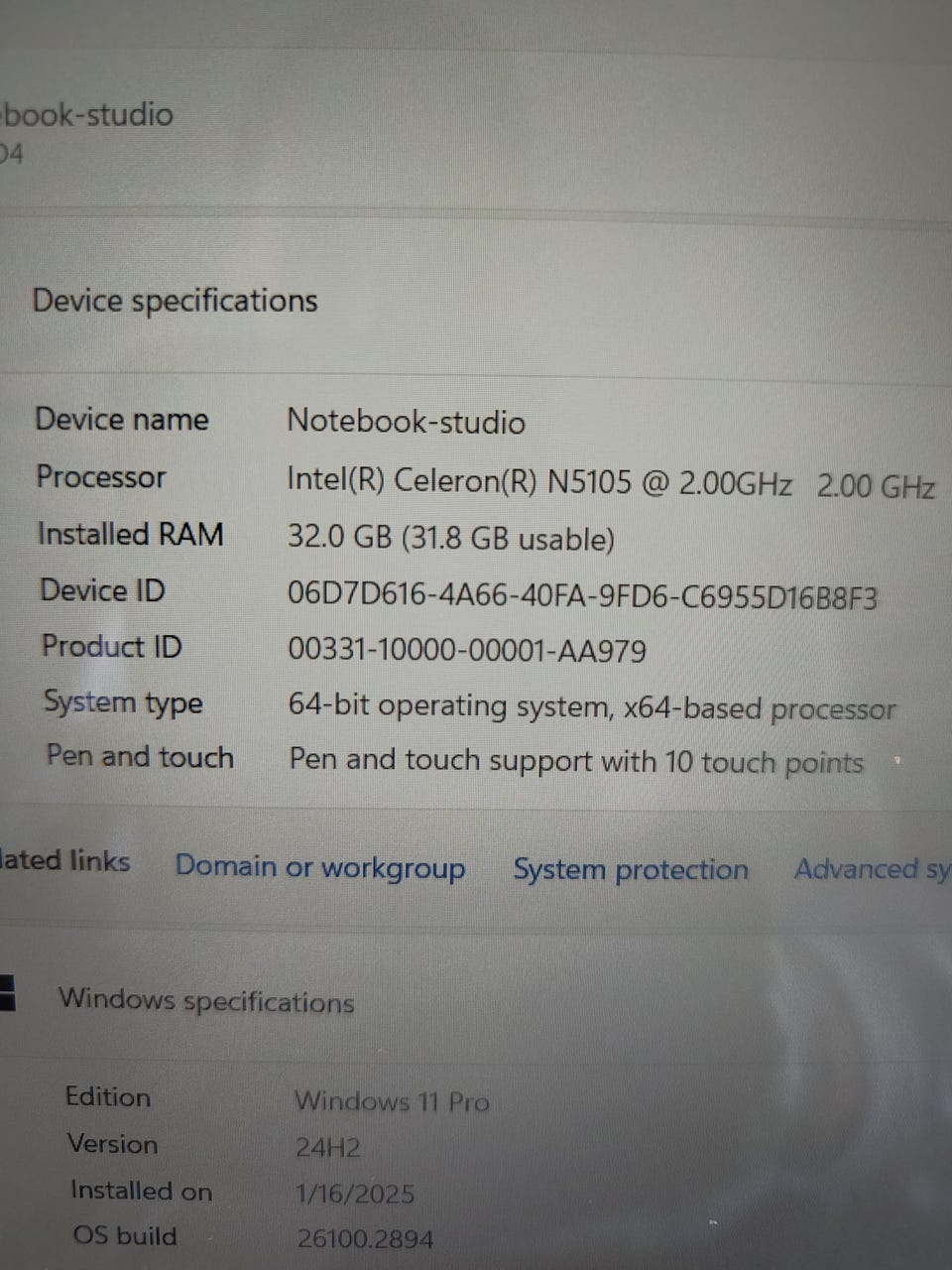Click the Version label

[112, 1143]
